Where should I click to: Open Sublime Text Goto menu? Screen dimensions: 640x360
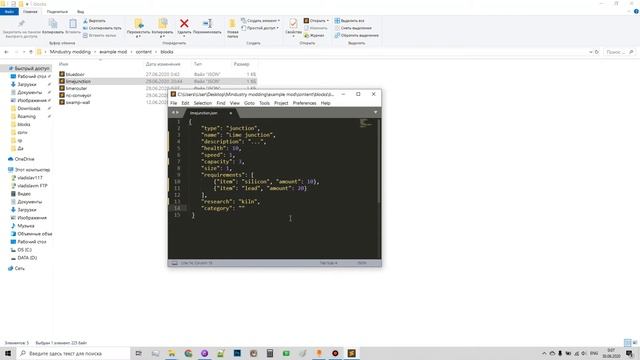point(249,103)
